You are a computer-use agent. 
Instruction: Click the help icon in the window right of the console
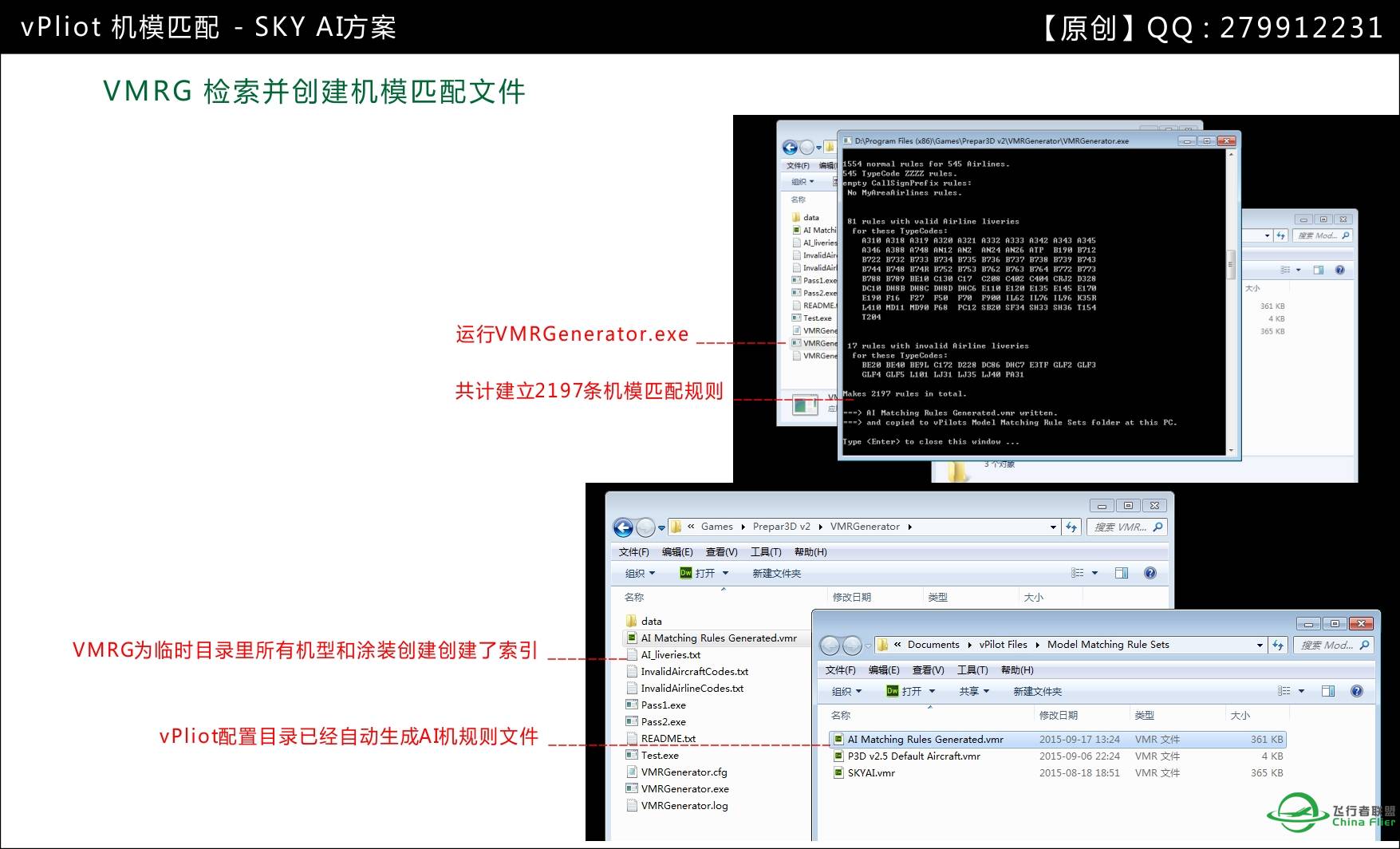[1340, 270]
